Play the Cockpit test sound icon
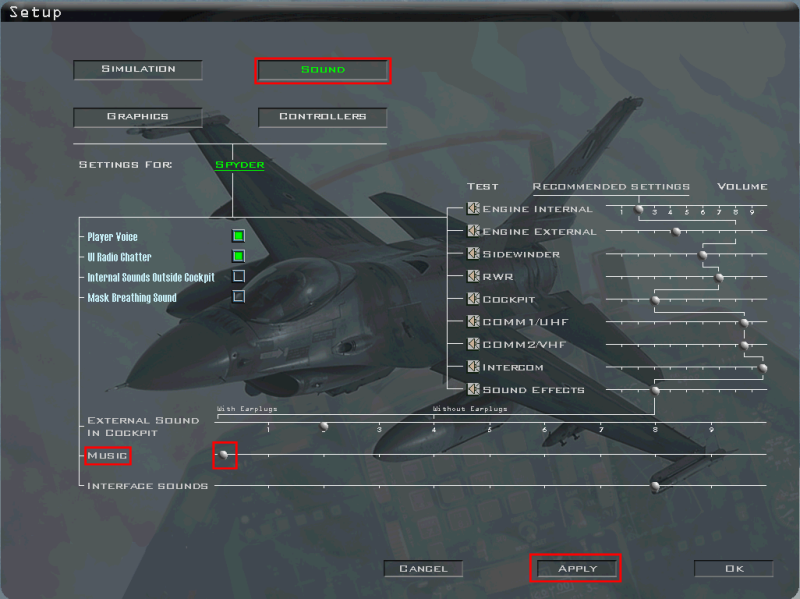This screenshot has width=800, height=599. (474, 299)
